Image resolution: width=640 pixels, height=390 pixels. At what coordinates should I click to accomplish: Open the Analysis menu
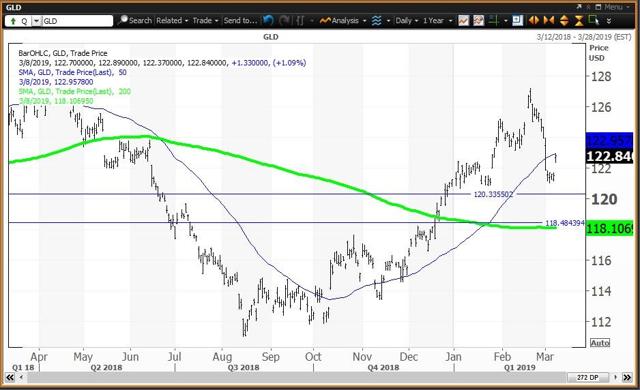[342, 20]
